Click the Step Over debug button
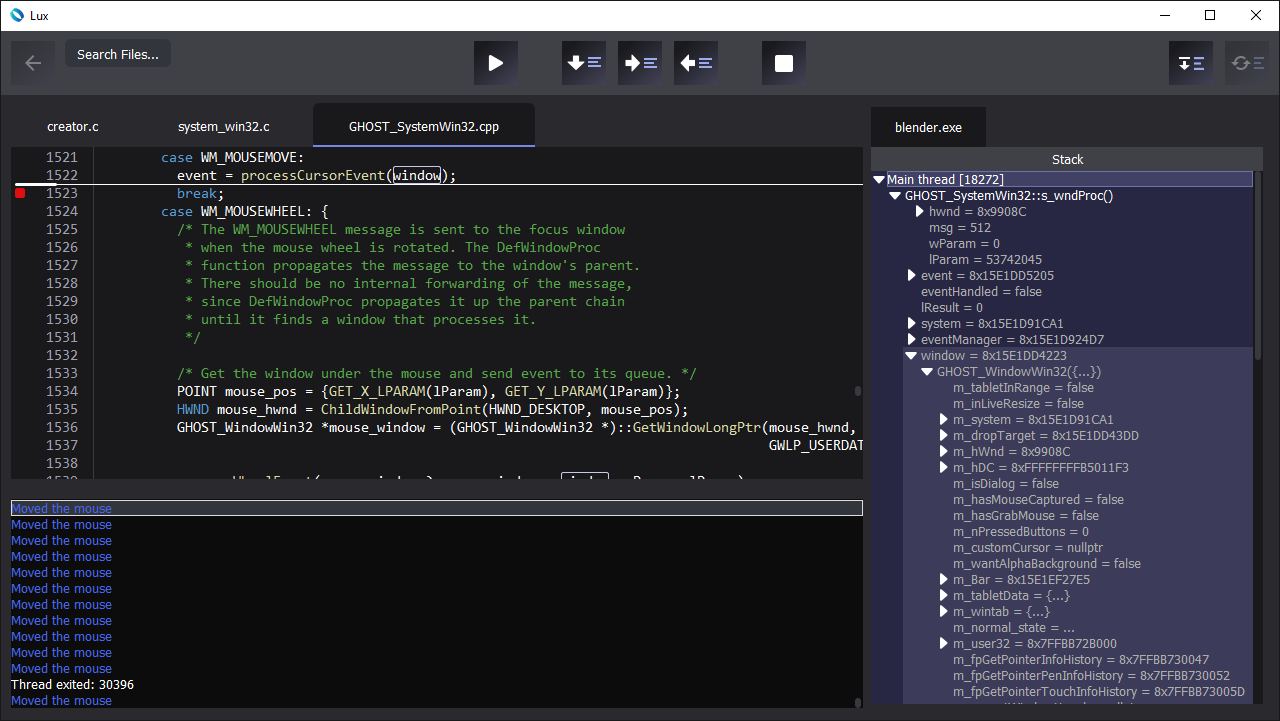 [640, 63]
